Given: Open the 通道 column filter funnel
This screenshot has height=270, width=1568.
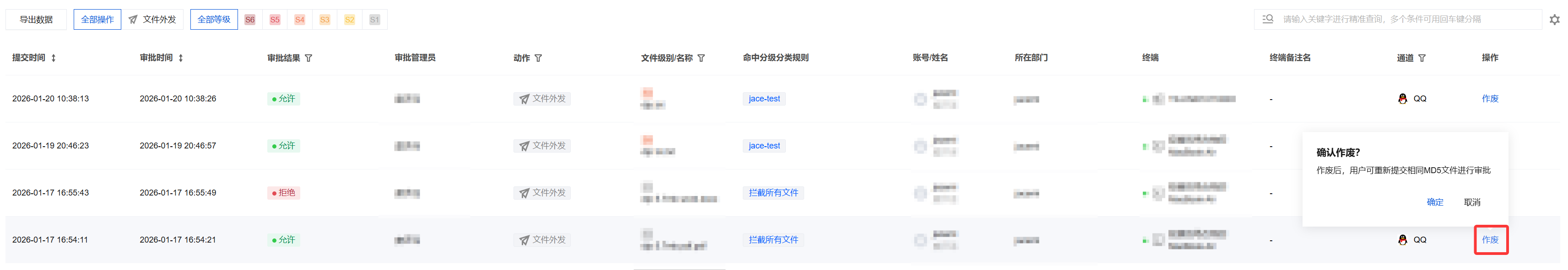Looking at the screenshot, I should point(1422,58).
